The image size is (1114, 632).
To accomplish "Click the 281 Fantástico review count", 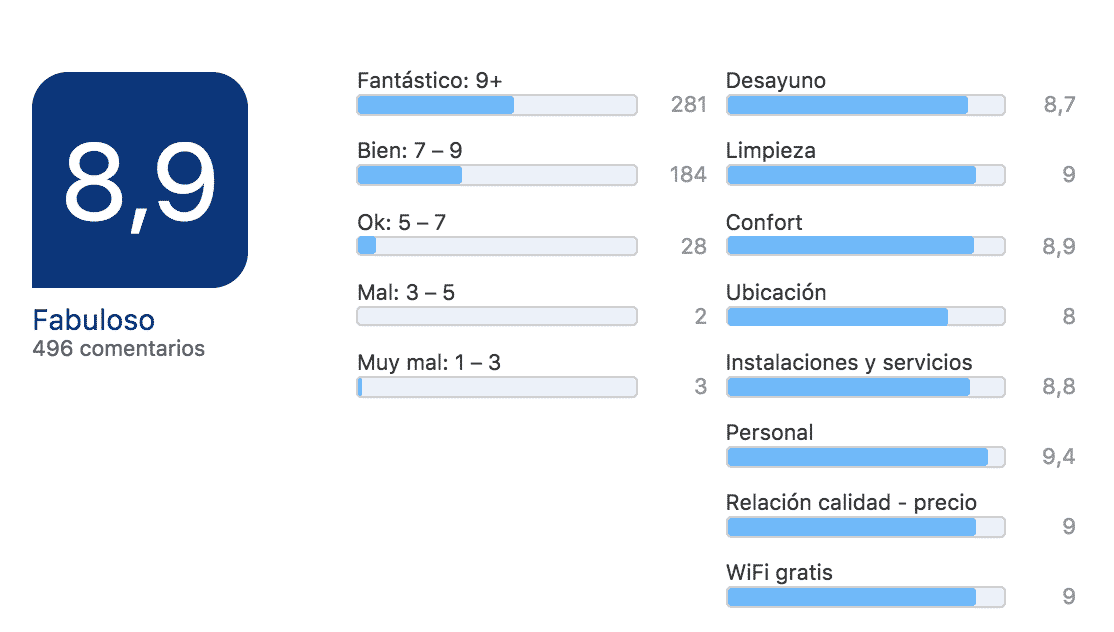I will pos(688,105).
